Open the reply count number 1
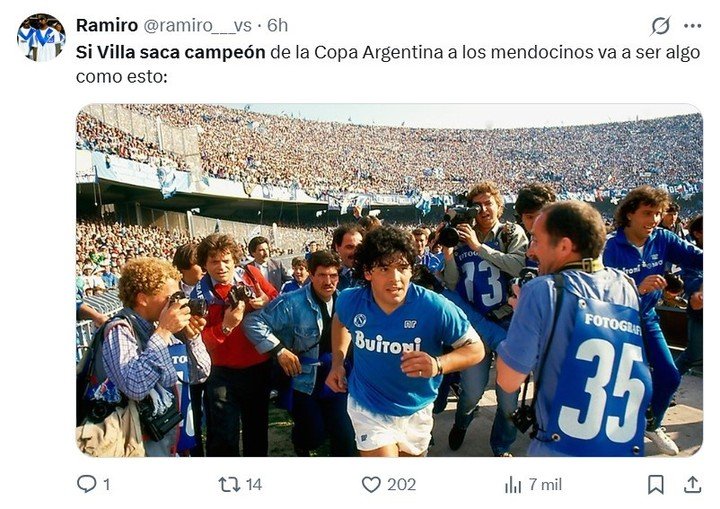Screen dimensions: 720x509 tap(107, 484)
